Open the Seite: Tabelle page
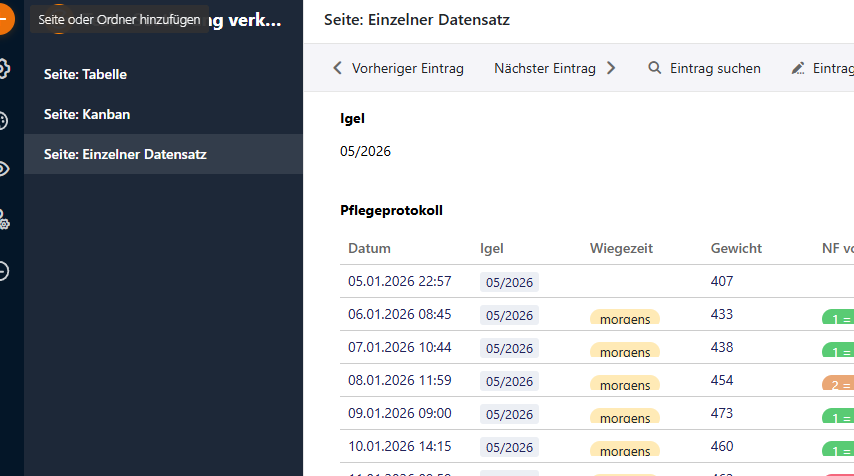Viewport: 854px width, 476px height. (x=85, y=74)
